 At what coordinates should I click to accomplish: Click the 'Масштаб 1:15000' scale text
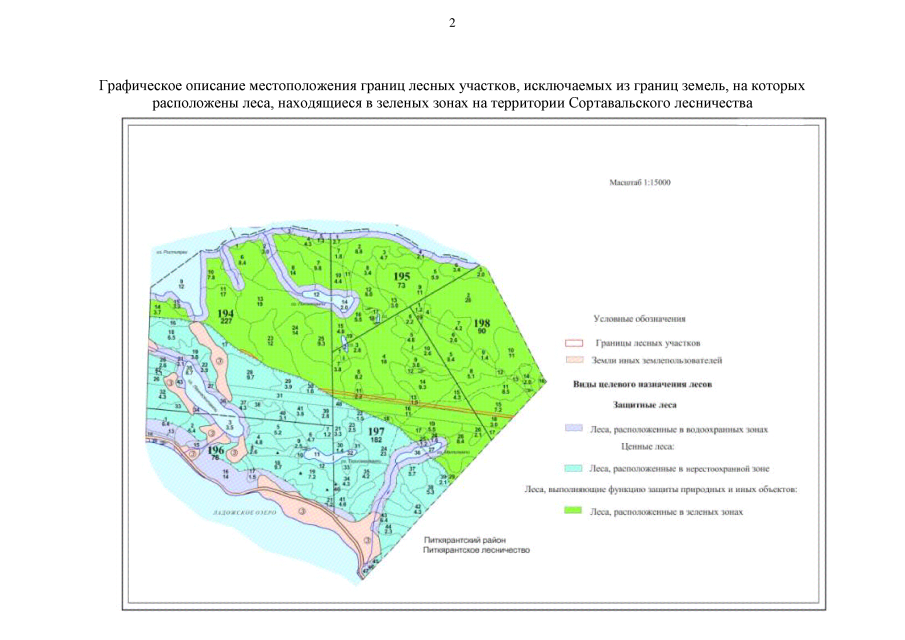click(640, 184)
